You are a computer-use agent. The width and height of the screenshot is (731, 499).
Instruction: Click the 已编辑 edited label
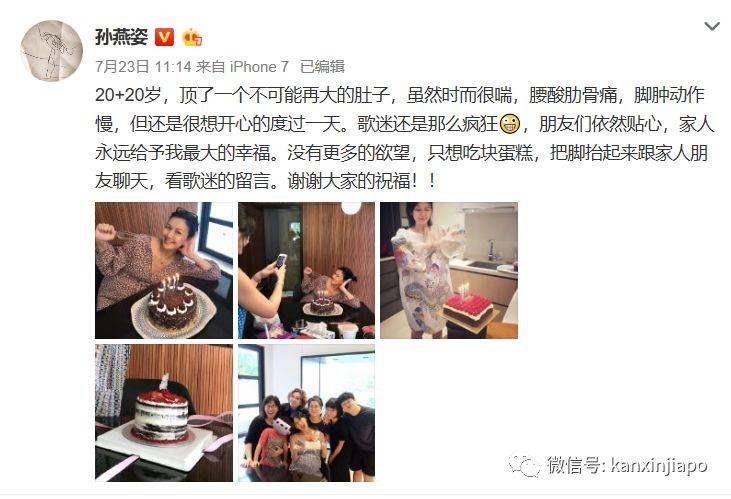322,67
